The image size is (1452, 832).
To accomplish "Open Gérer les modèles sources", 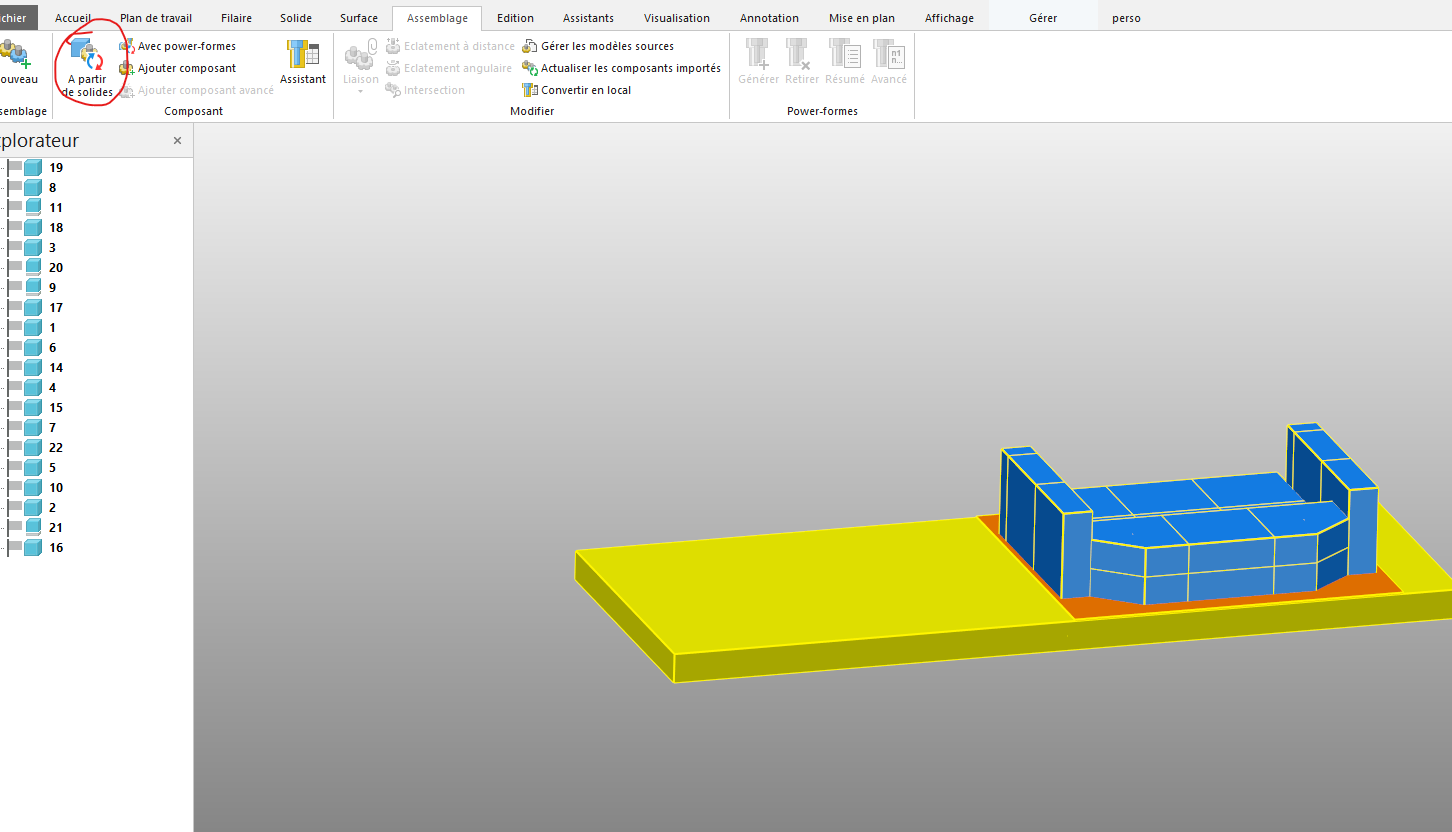I will [x=606, y=46].
